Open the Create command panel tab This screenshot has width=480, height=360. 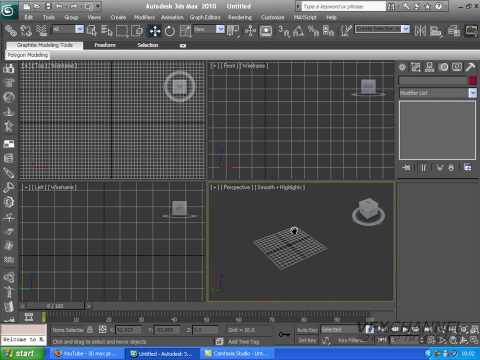tap(402, 67)
